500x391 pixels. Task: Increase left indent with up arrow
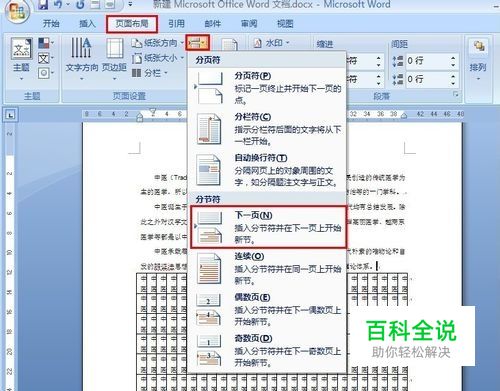[x=379, y=58]
